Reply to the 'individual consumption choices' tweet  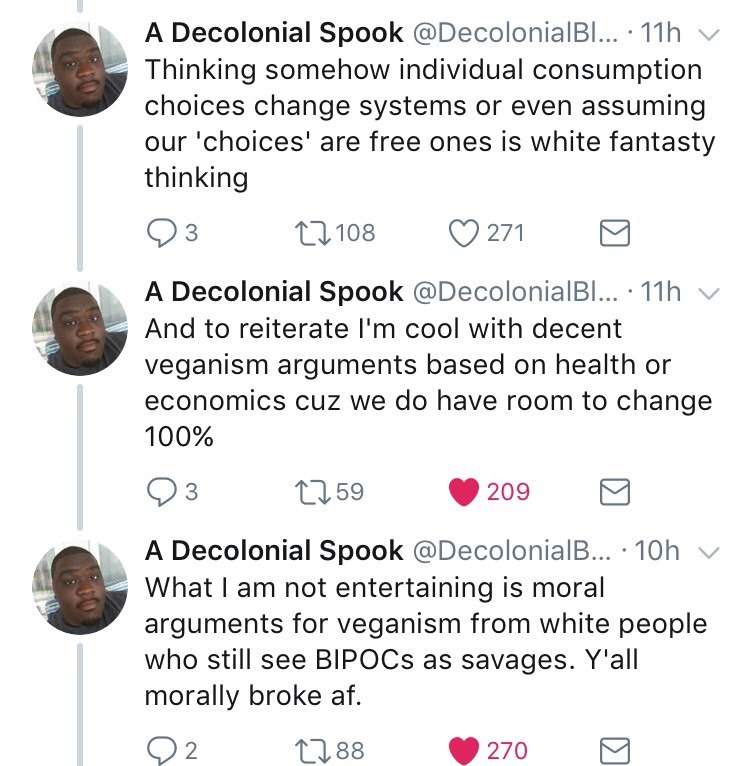161,233
